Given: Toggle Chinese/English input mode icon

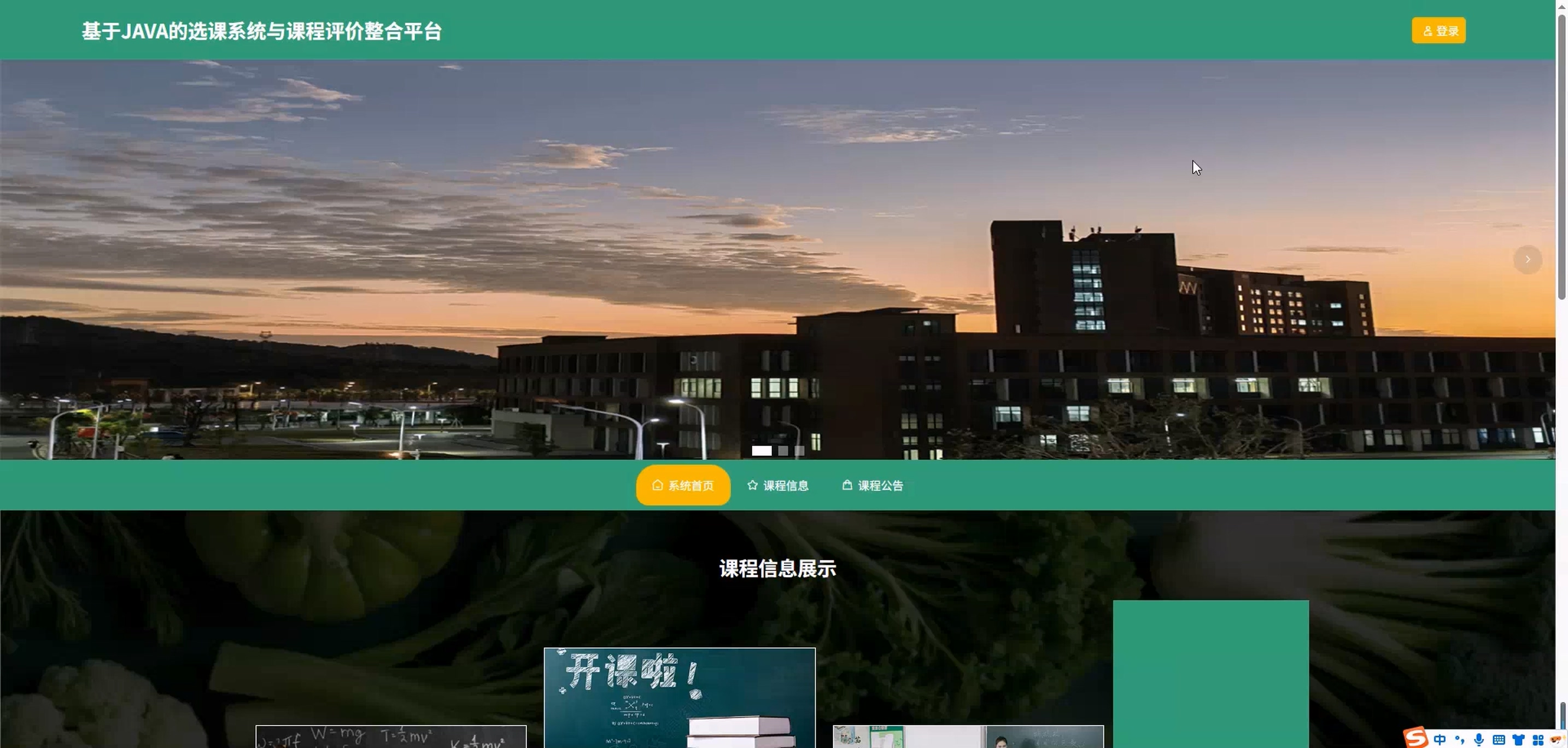Looking at the screenshot, I should coord(1440,739).
